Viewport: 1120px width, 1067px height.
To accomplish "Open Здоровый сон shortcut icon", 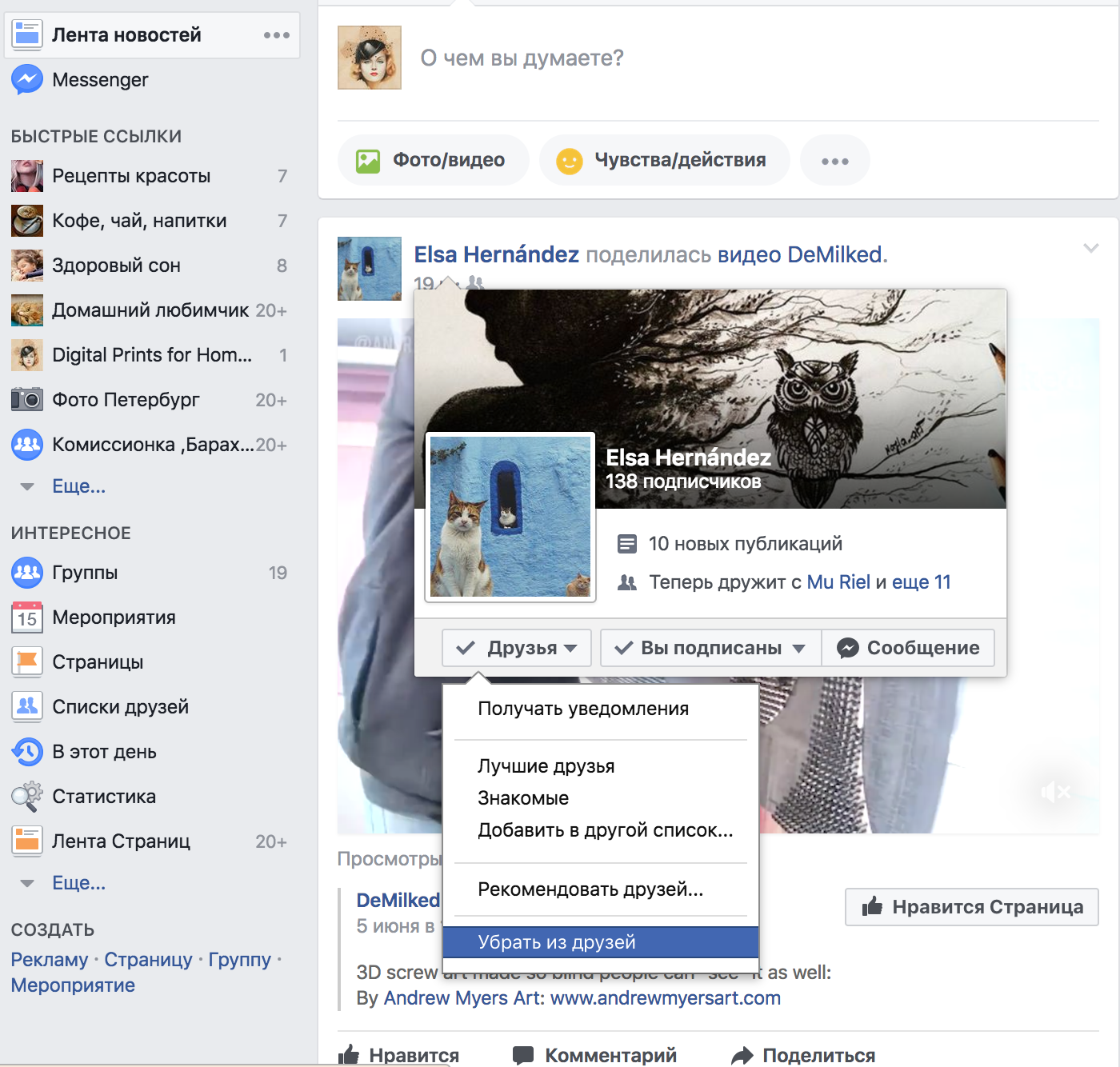I will pyautogui.click(x=27, y=266).
